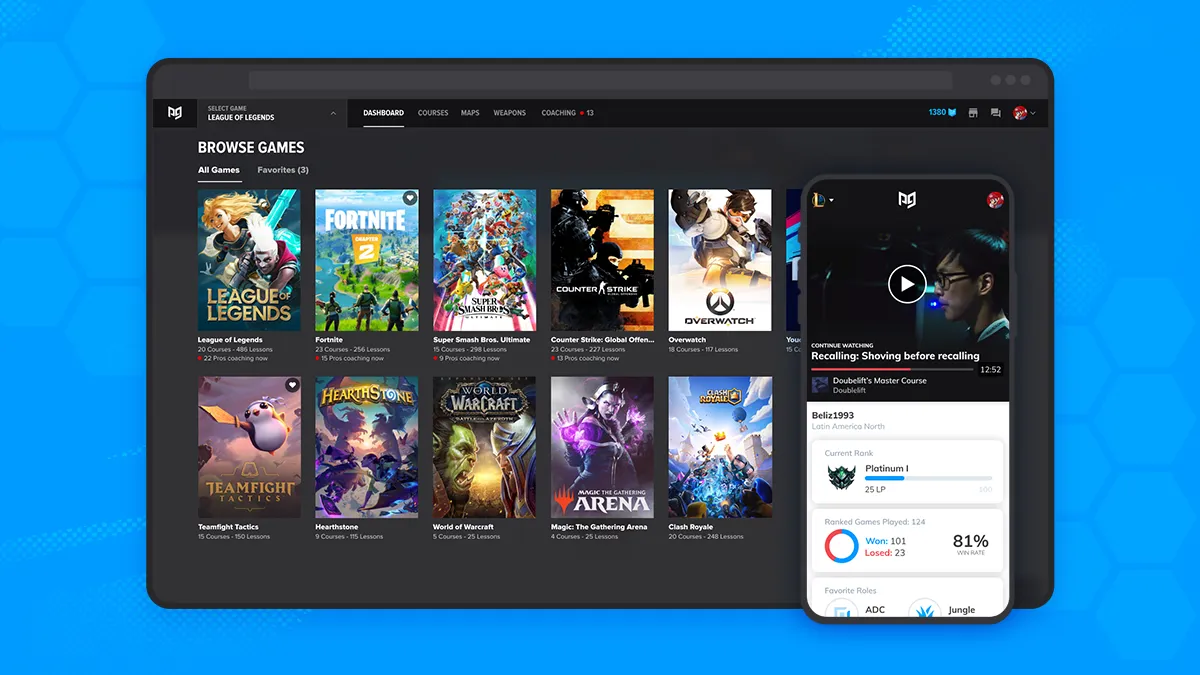Open the Weapons tab
The height and width of the screenshot is (675, 1200).
(x=509, y=113)
